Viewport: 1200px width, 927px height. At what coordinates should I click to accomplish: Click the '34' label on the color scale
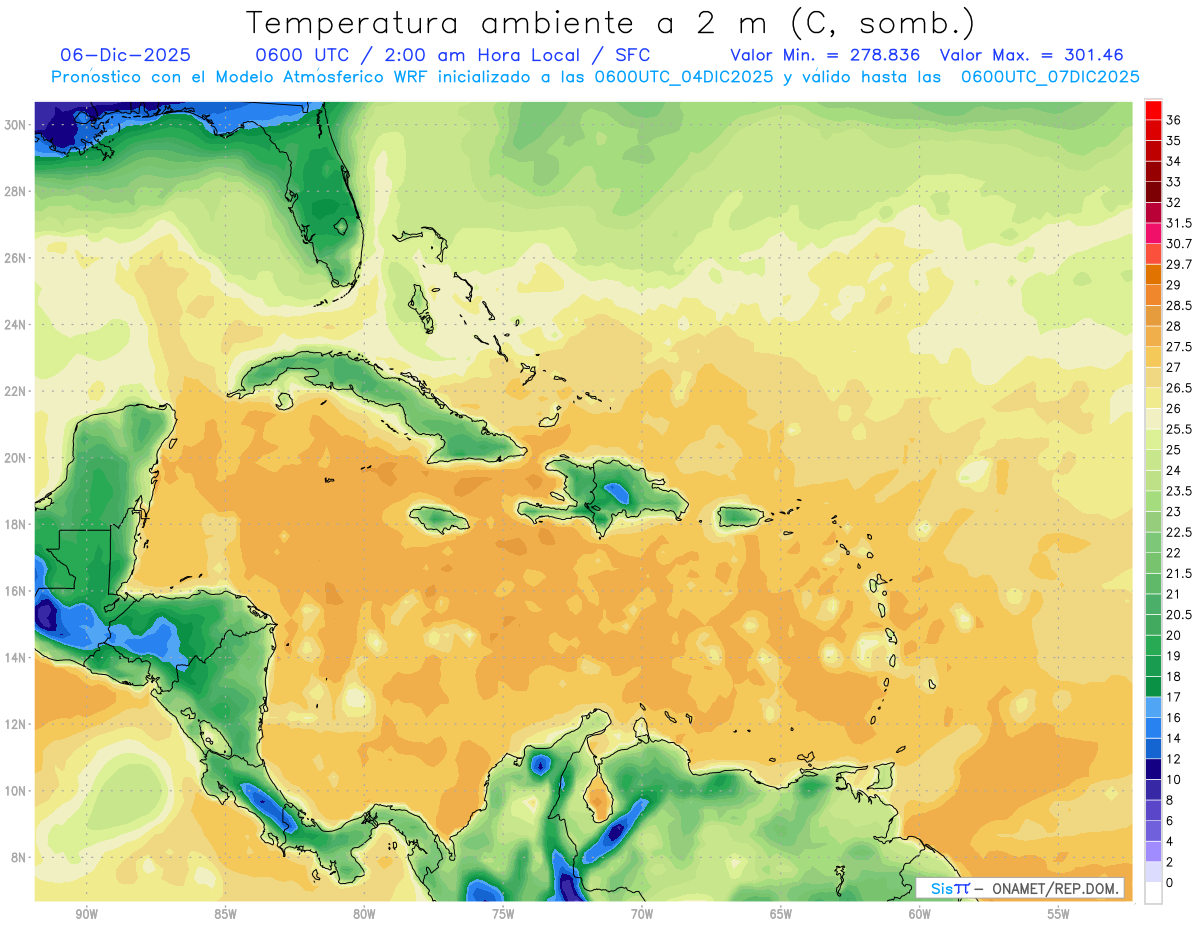(x=1174, y=161)
